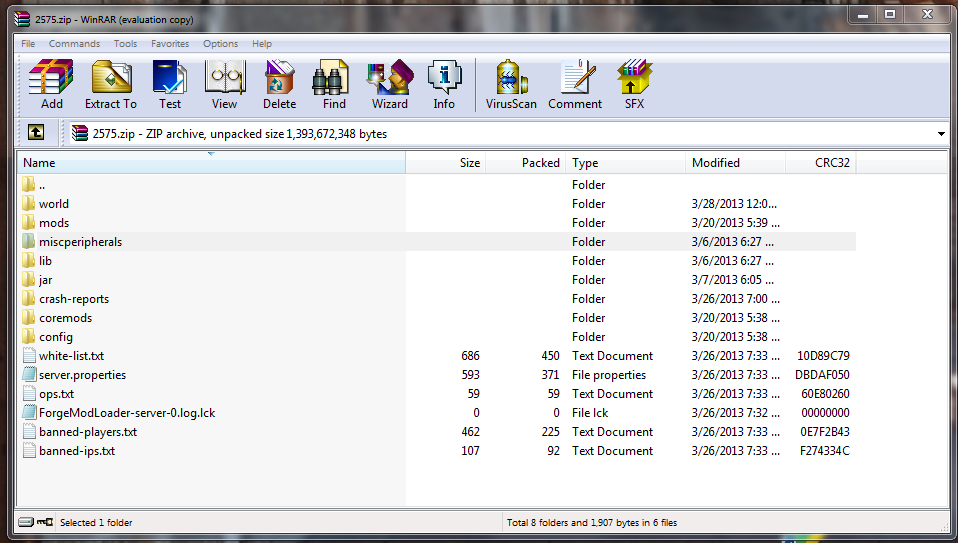Go up one folder level button
Image resolution: width=958 pixels, height=543 pixels.
pos(36,133)
